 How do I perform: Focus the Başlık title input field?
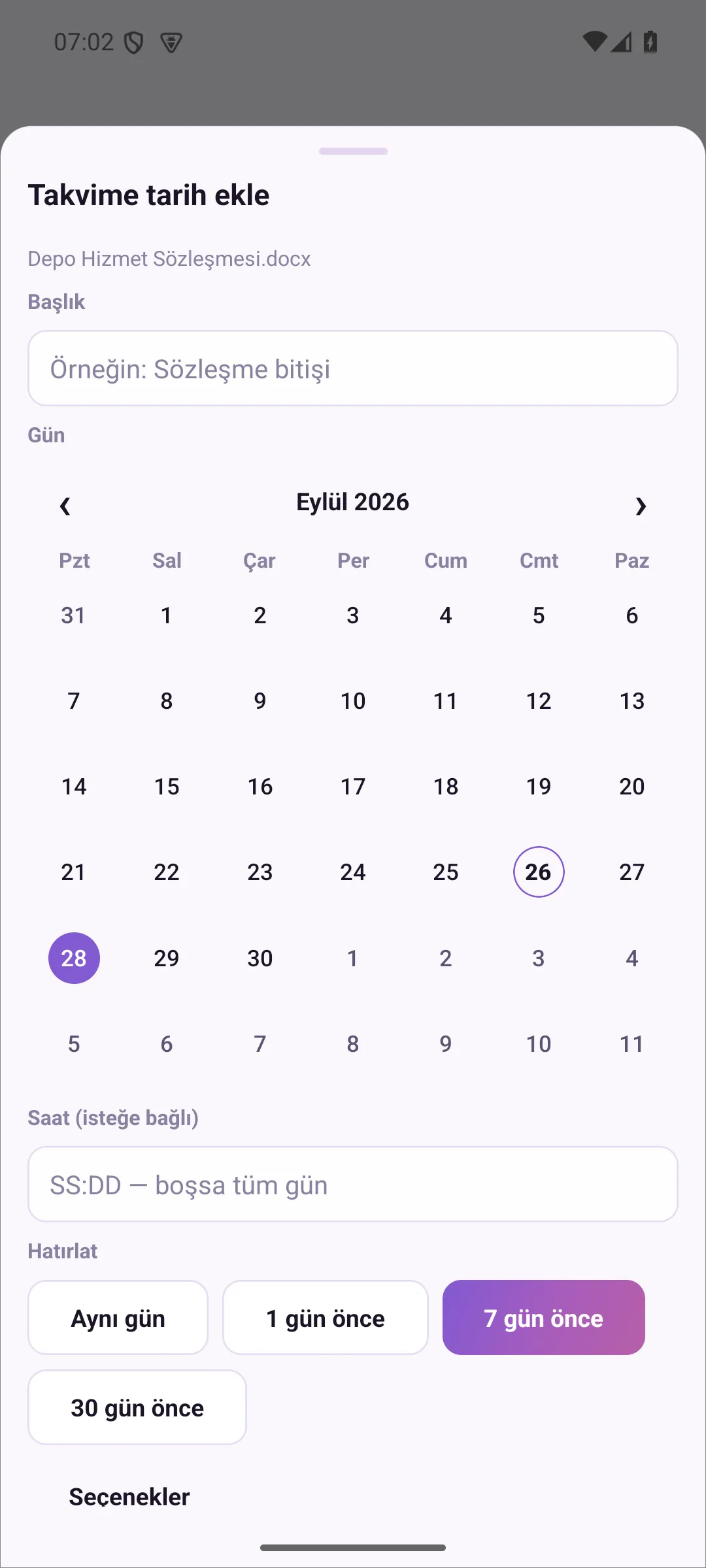coord(353,368)
